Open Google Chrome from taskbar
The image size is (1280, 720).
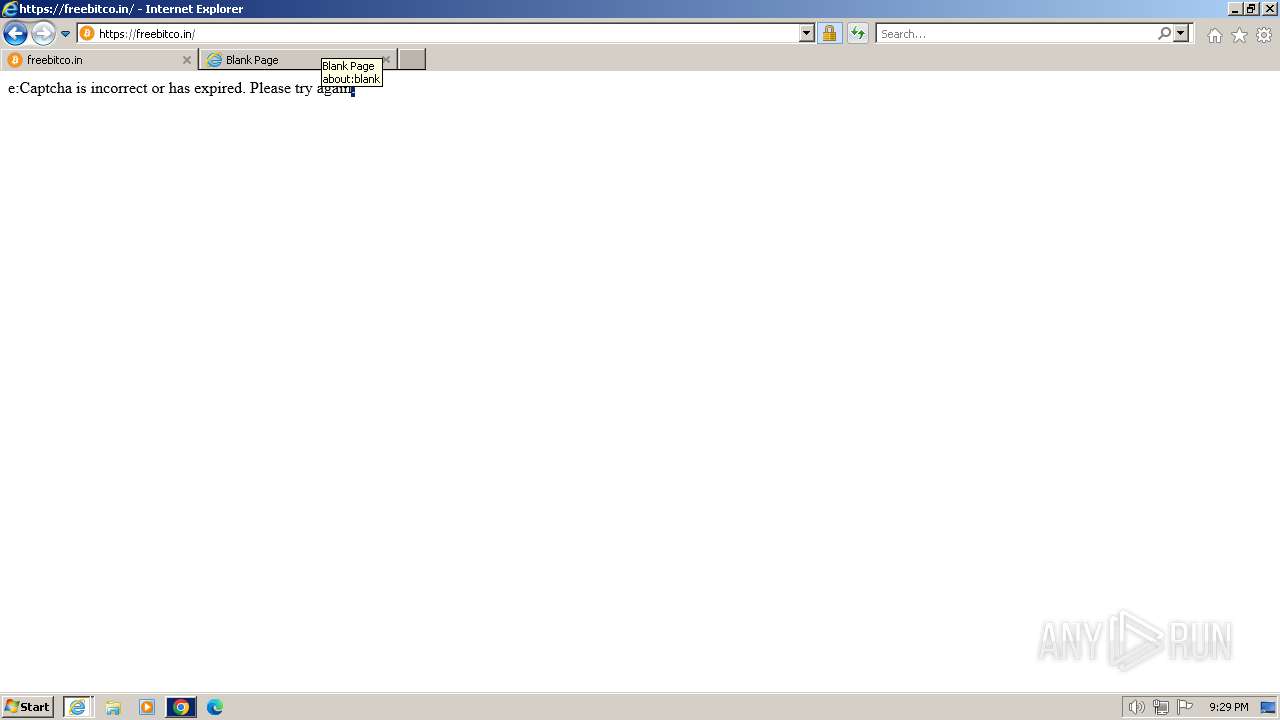pos(181,707)
